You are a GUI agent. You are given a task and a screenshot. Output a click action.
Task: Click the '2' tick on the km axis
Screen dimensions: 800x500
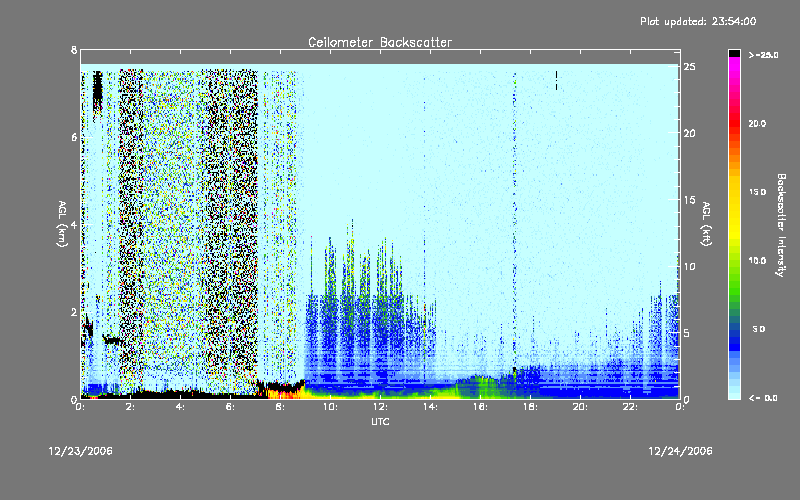pos(74,312)
